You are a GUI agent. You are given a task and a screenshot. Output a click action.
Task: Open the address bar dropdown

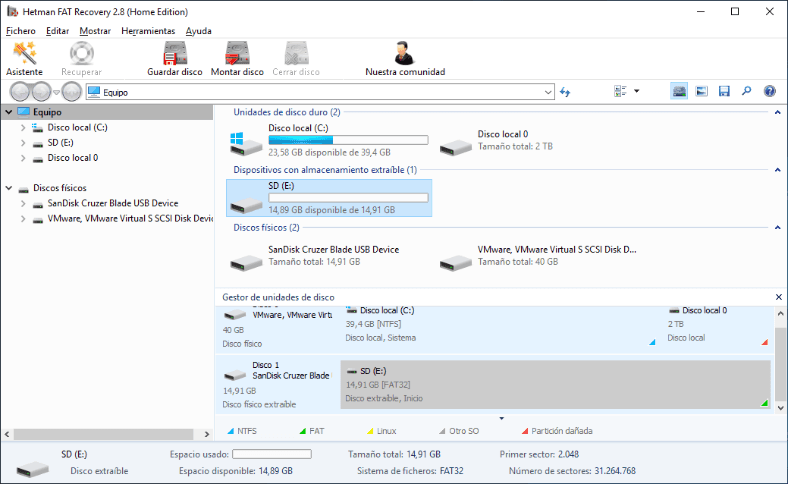(x=548, y=92)
